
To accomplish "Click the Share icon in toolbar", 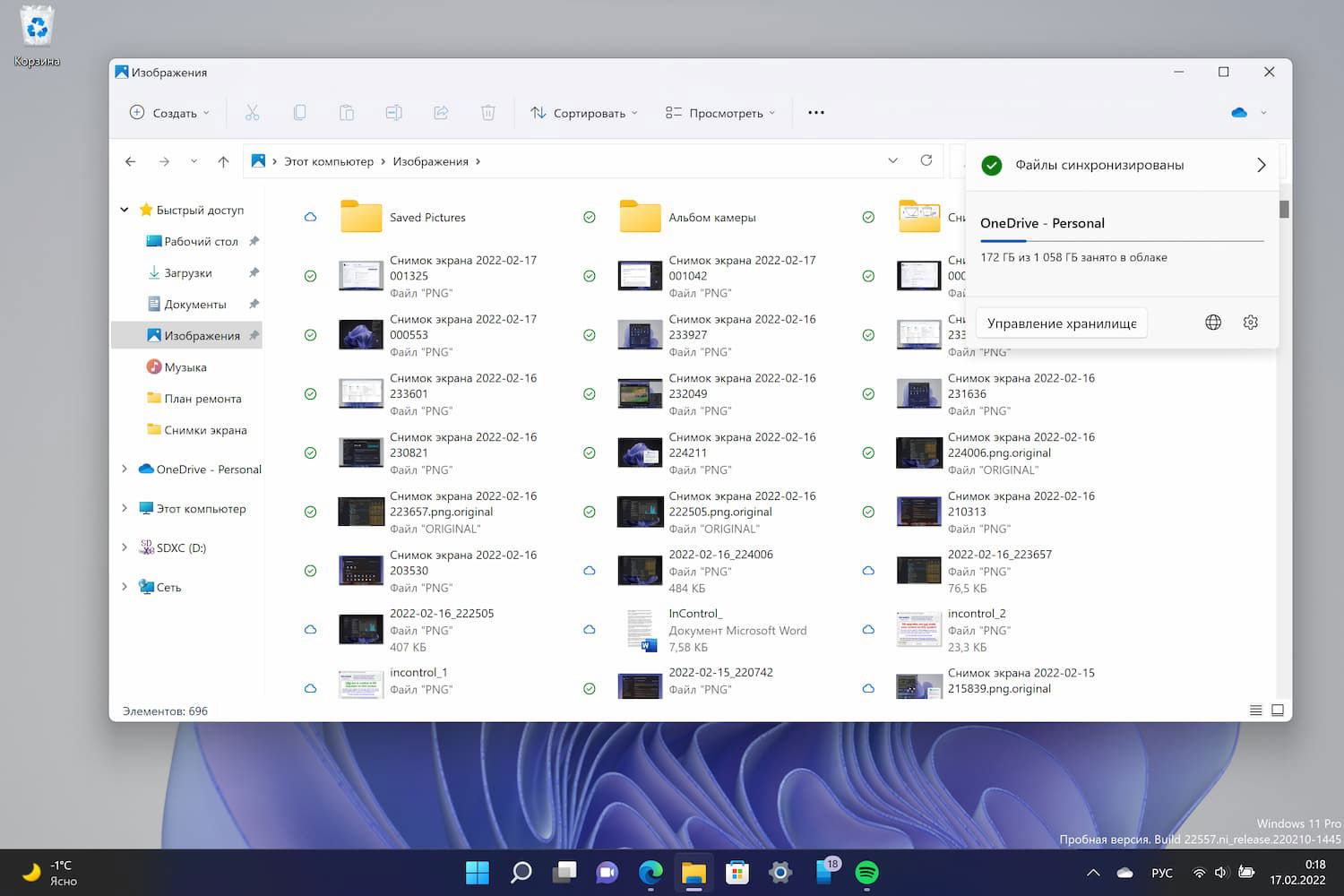I will click(441, 113).
